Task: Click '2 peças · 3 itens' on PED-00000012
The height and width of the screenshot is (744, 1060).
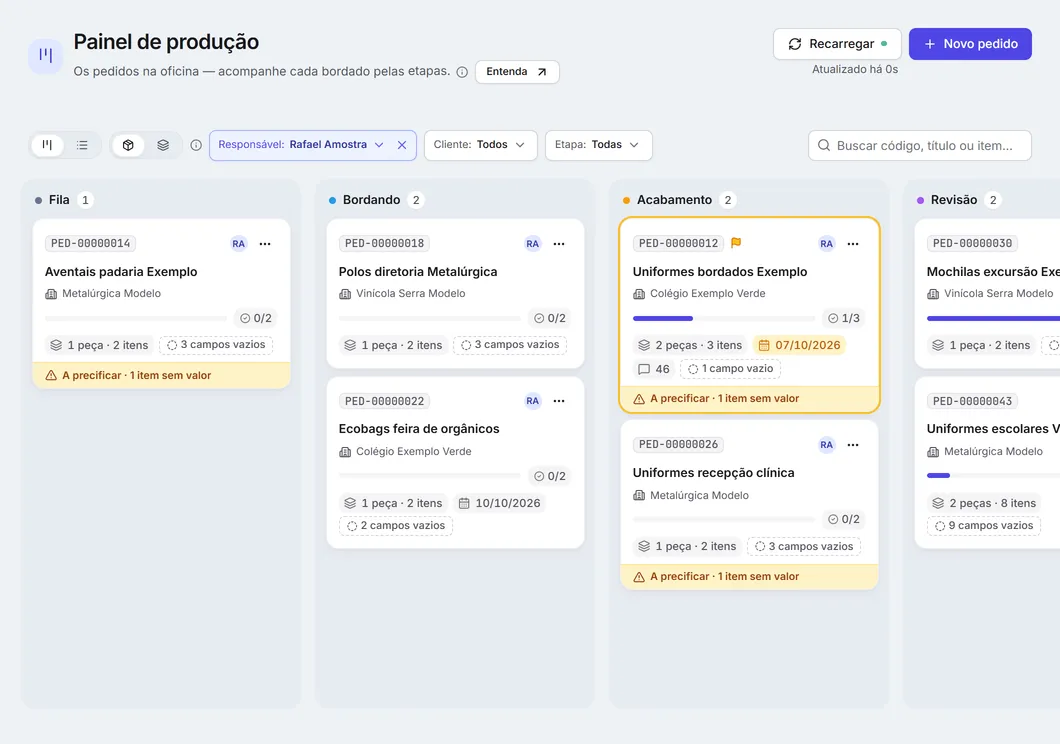Action: click(690, 345)
